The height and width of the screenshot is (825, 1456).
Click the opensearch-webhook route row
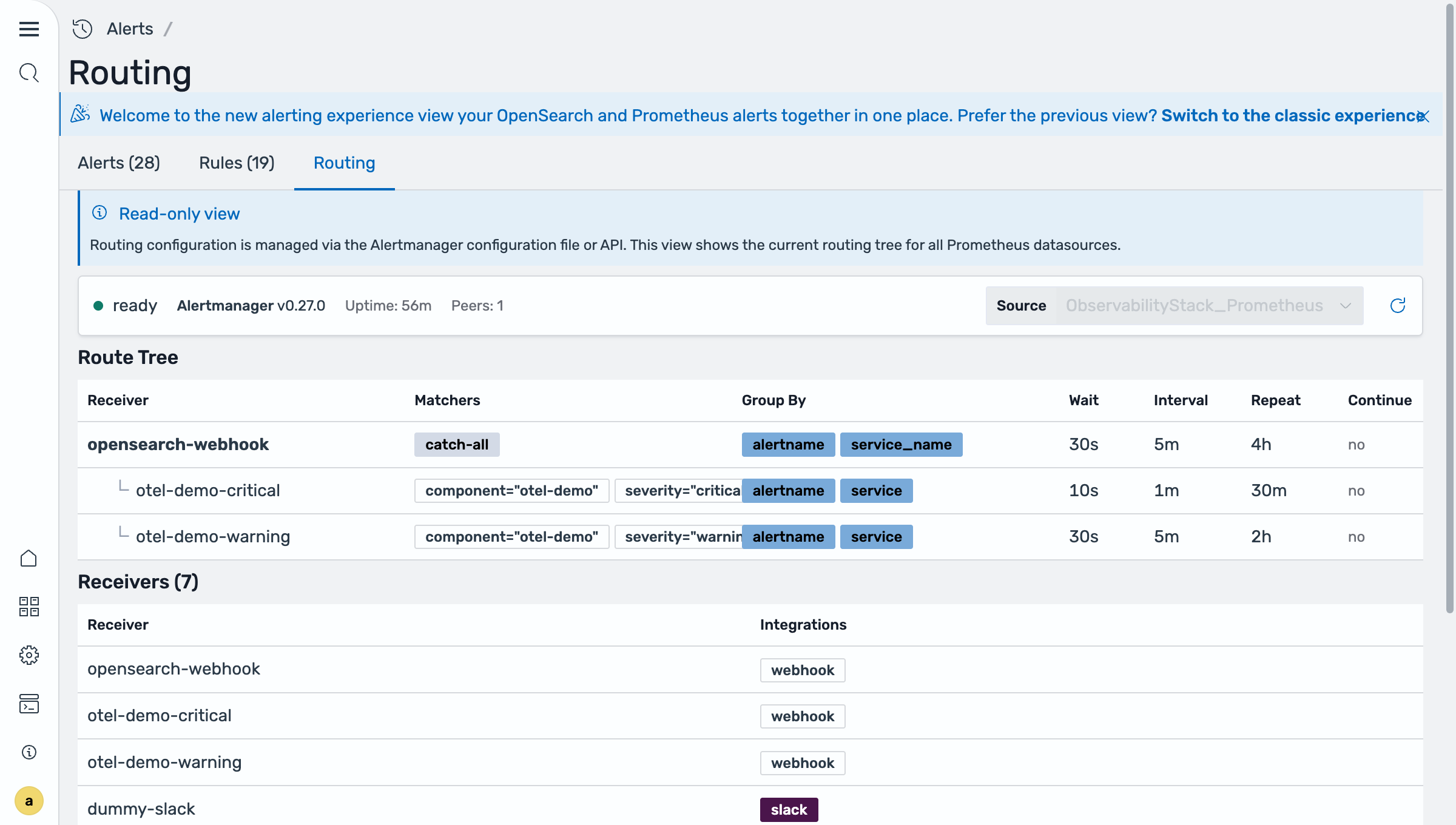[x=750, y=445]
